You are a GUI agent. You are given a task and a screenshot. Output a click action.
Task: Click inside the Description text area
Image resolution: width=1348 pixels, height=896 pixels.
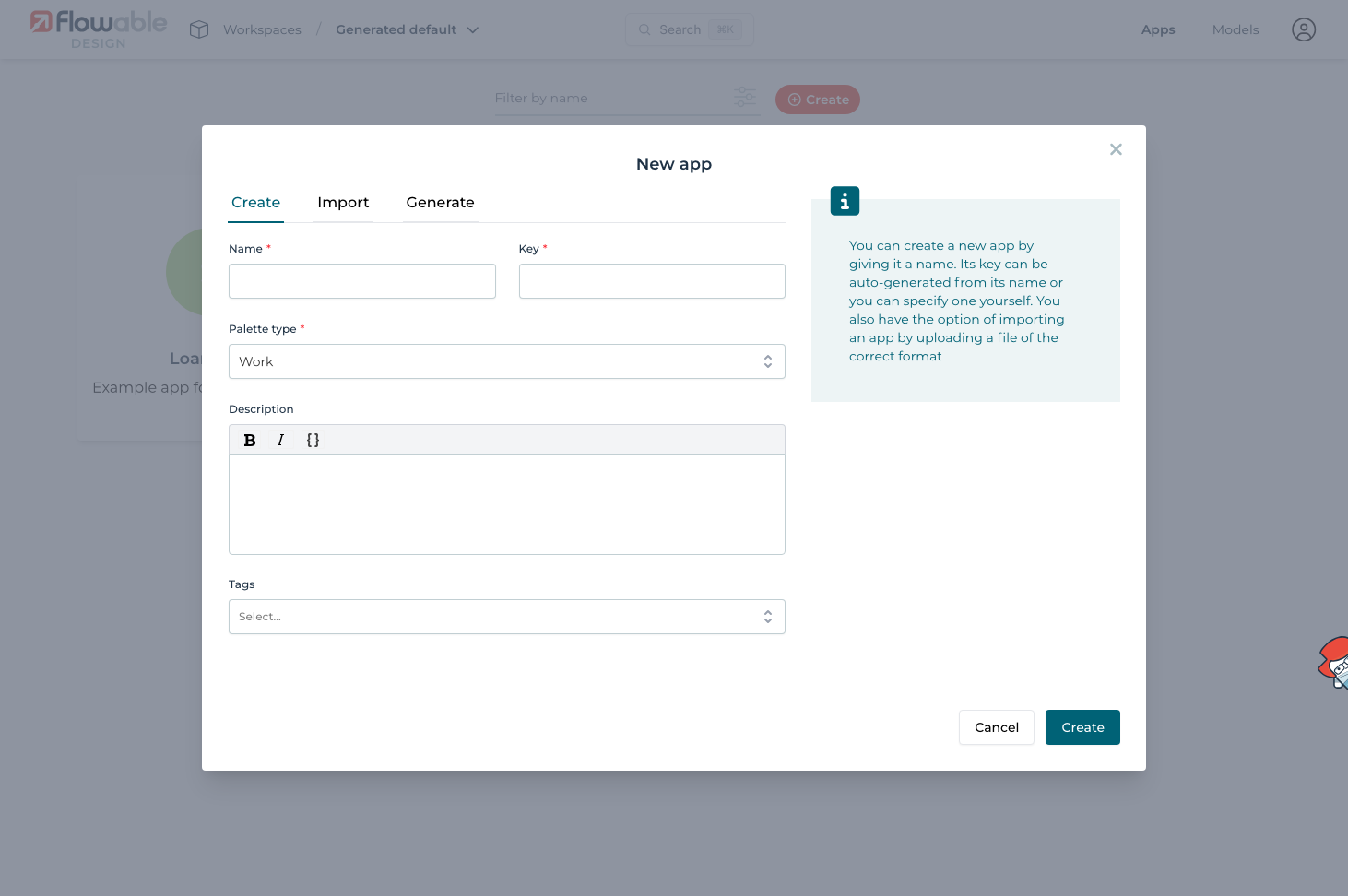[506, 504]
